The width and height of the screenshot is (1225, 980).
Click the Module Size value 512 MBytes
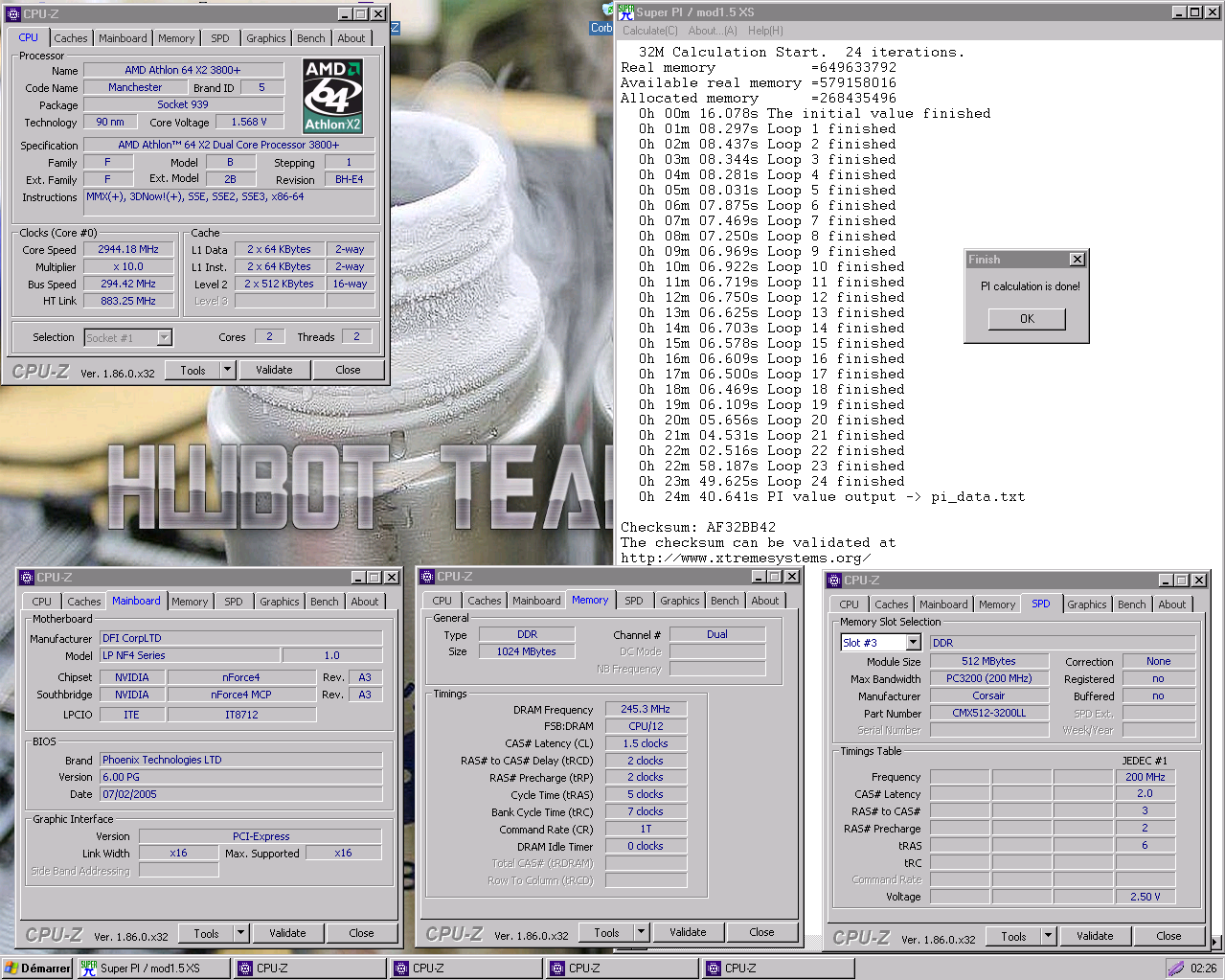(988, 661)
